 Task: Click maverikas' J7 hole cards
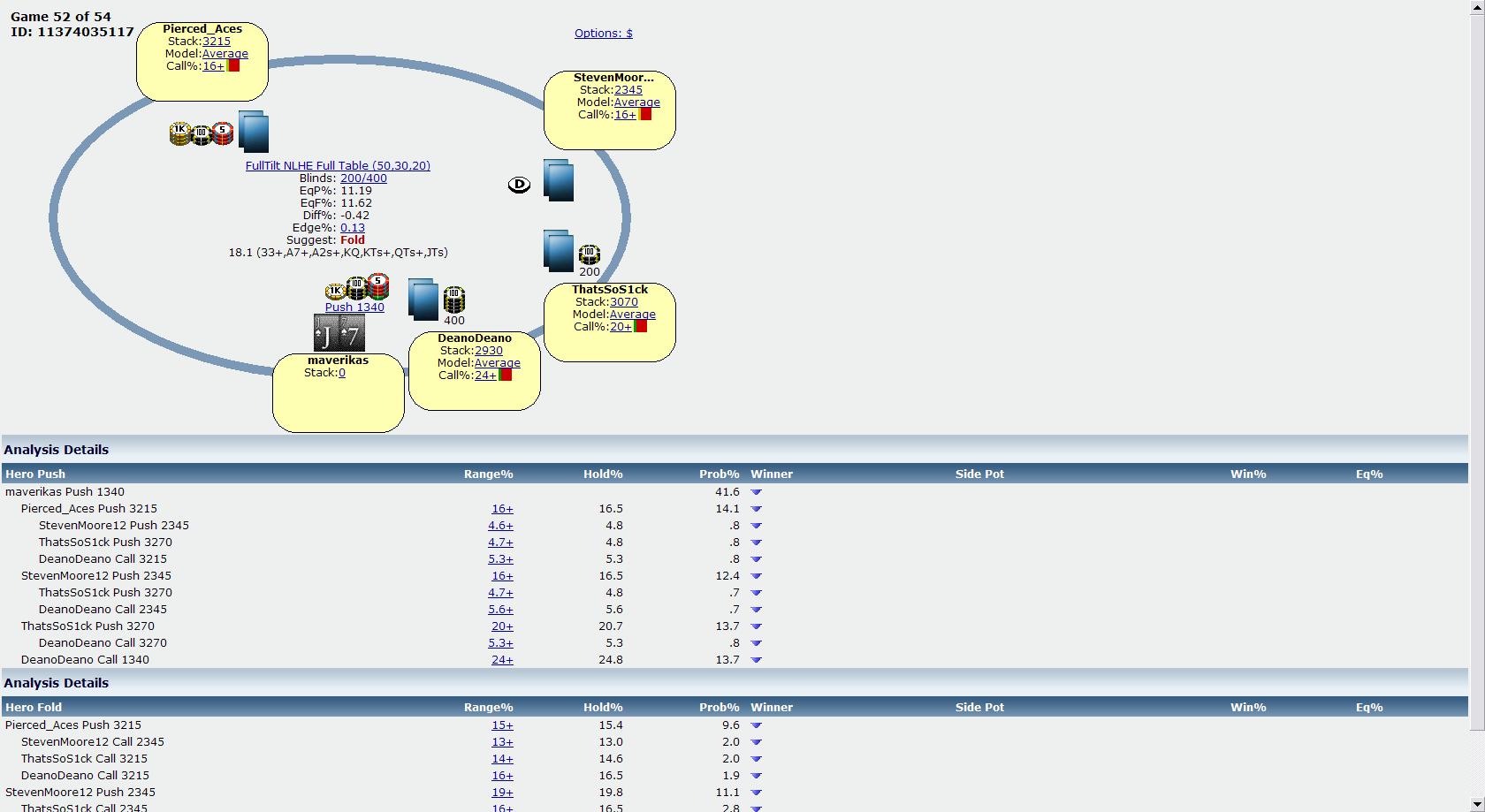point(339,334)
